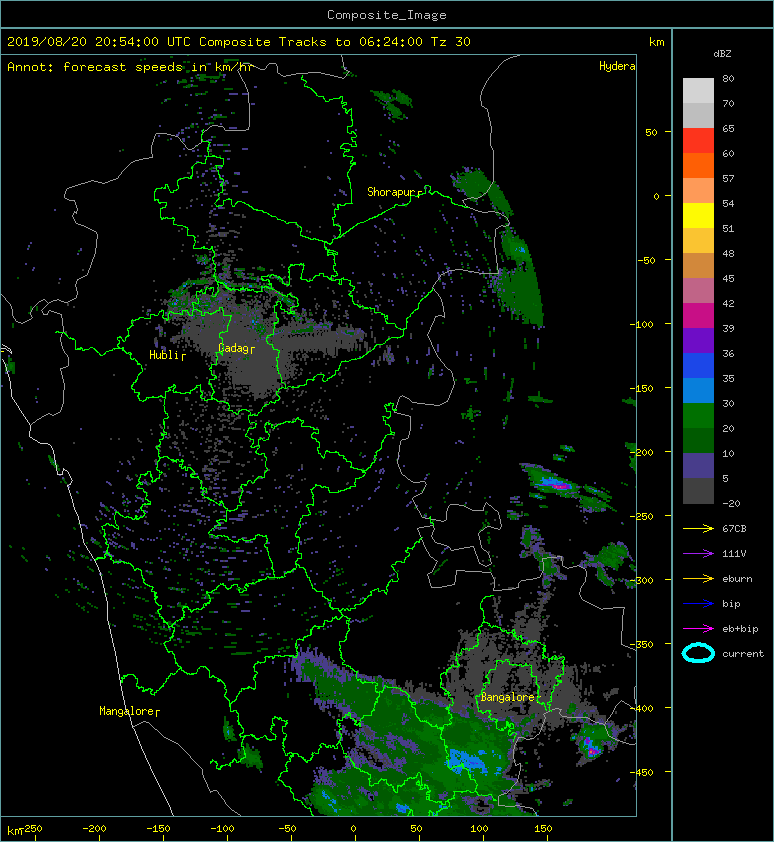Click the -450 mark on vertical axis
Screen dimensions: 774x842
[x=641, y=772]
